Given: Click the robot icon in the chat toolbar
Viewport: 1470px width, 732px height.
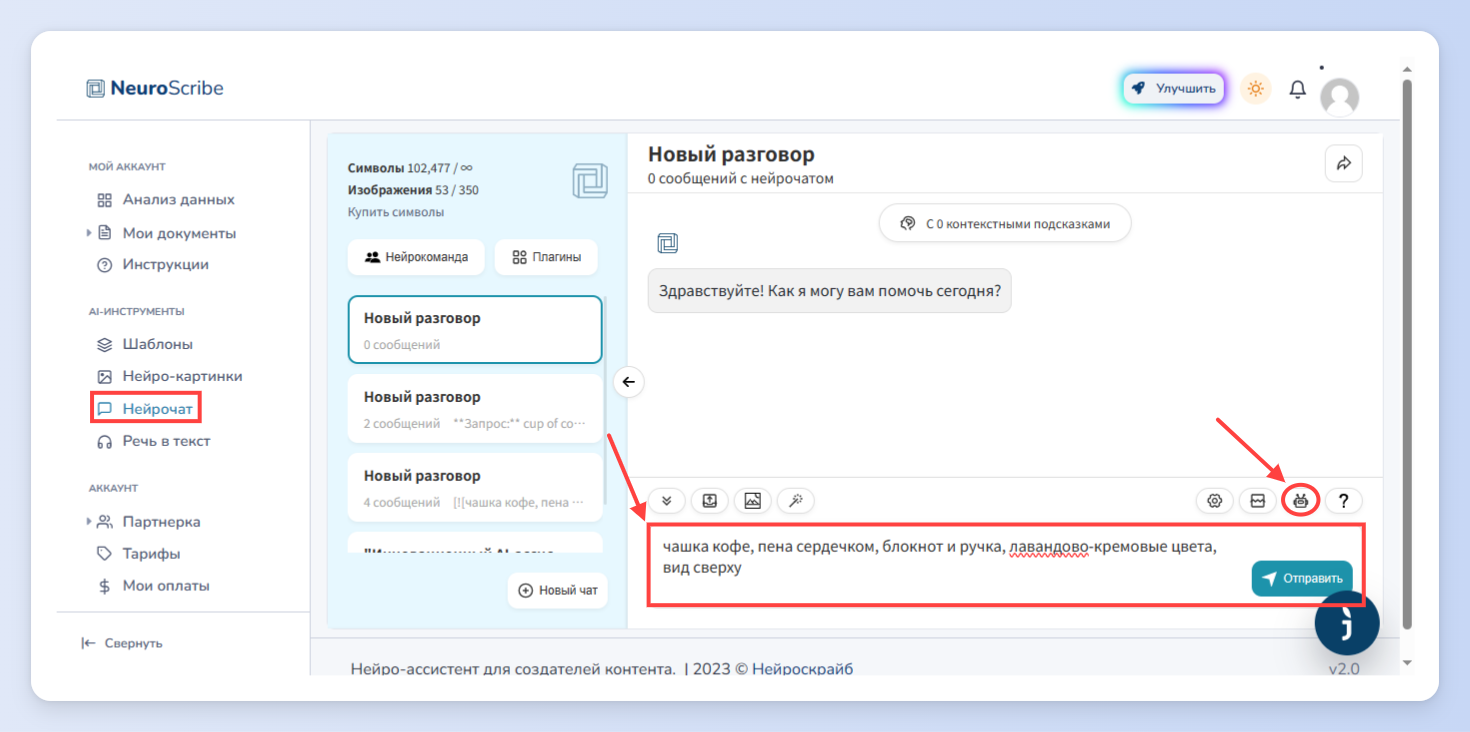Looking at the screenshot, I should [1300, 501].
